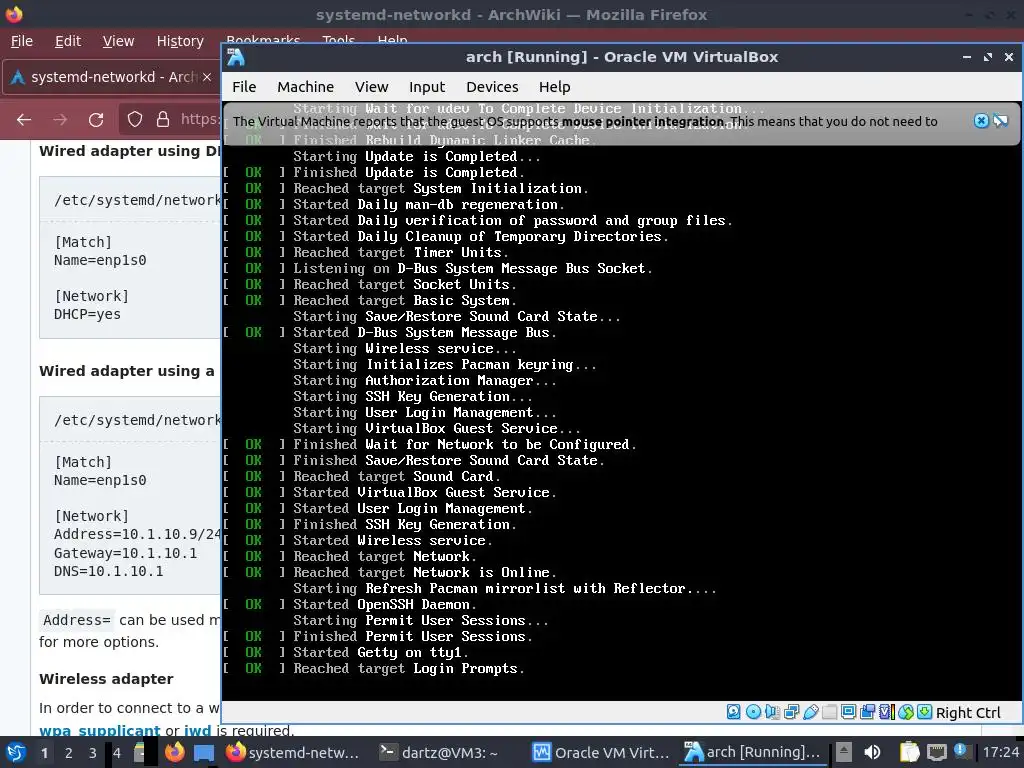Click the display settings indicator icon
Screen dimensions: 1024x768
[x=848, y=712]
